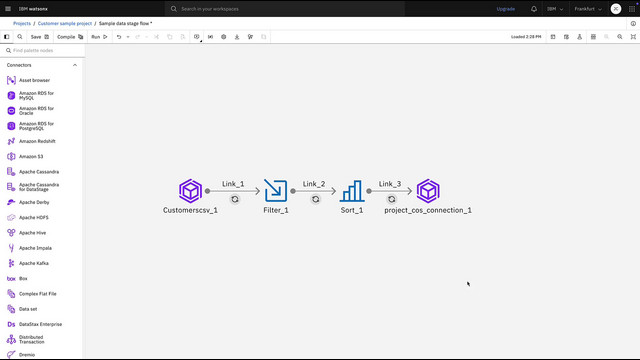The width and height of the screenshot is (640, 360).
Task: Select the Customerscsv_1 source node
Action: [190, 191]
